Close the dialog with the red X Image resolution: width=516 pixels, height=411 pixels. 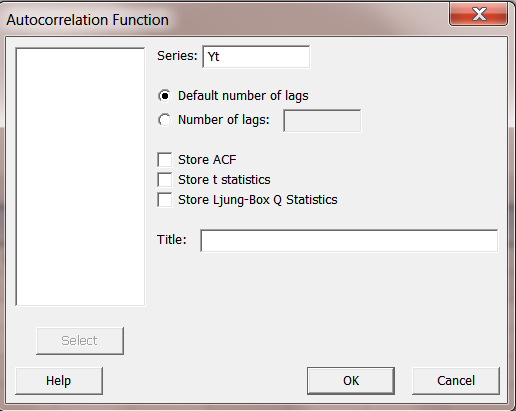pyautogui.click(x=479, y=14)
